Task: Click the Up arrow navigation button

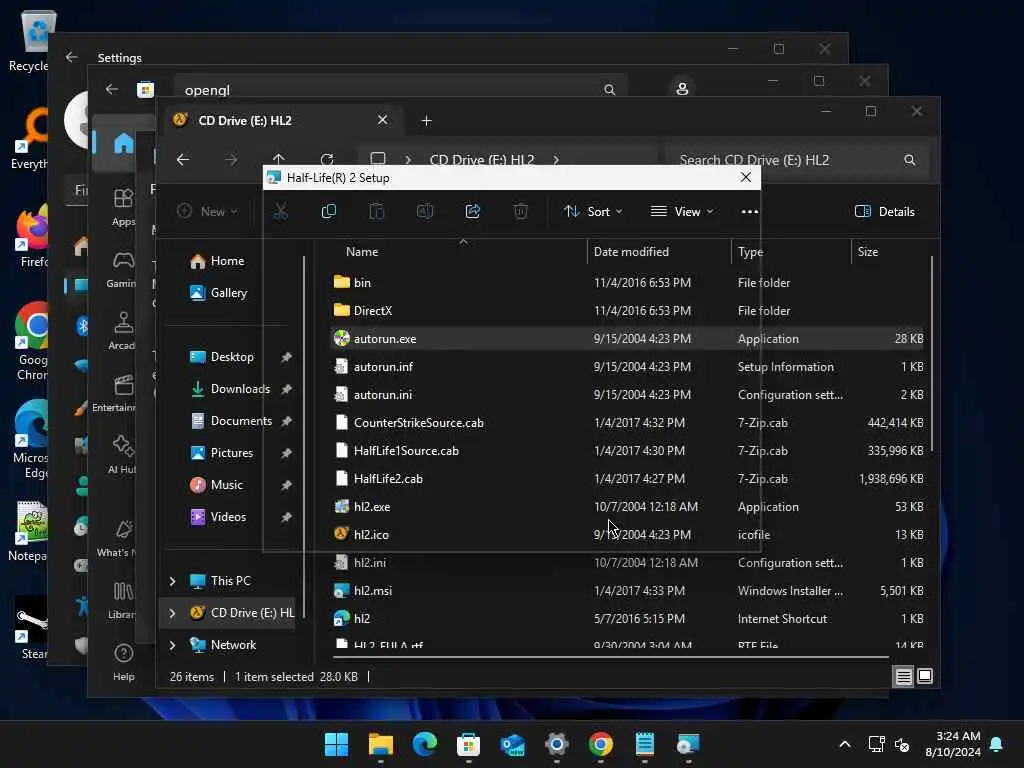Action: (279, 159)
